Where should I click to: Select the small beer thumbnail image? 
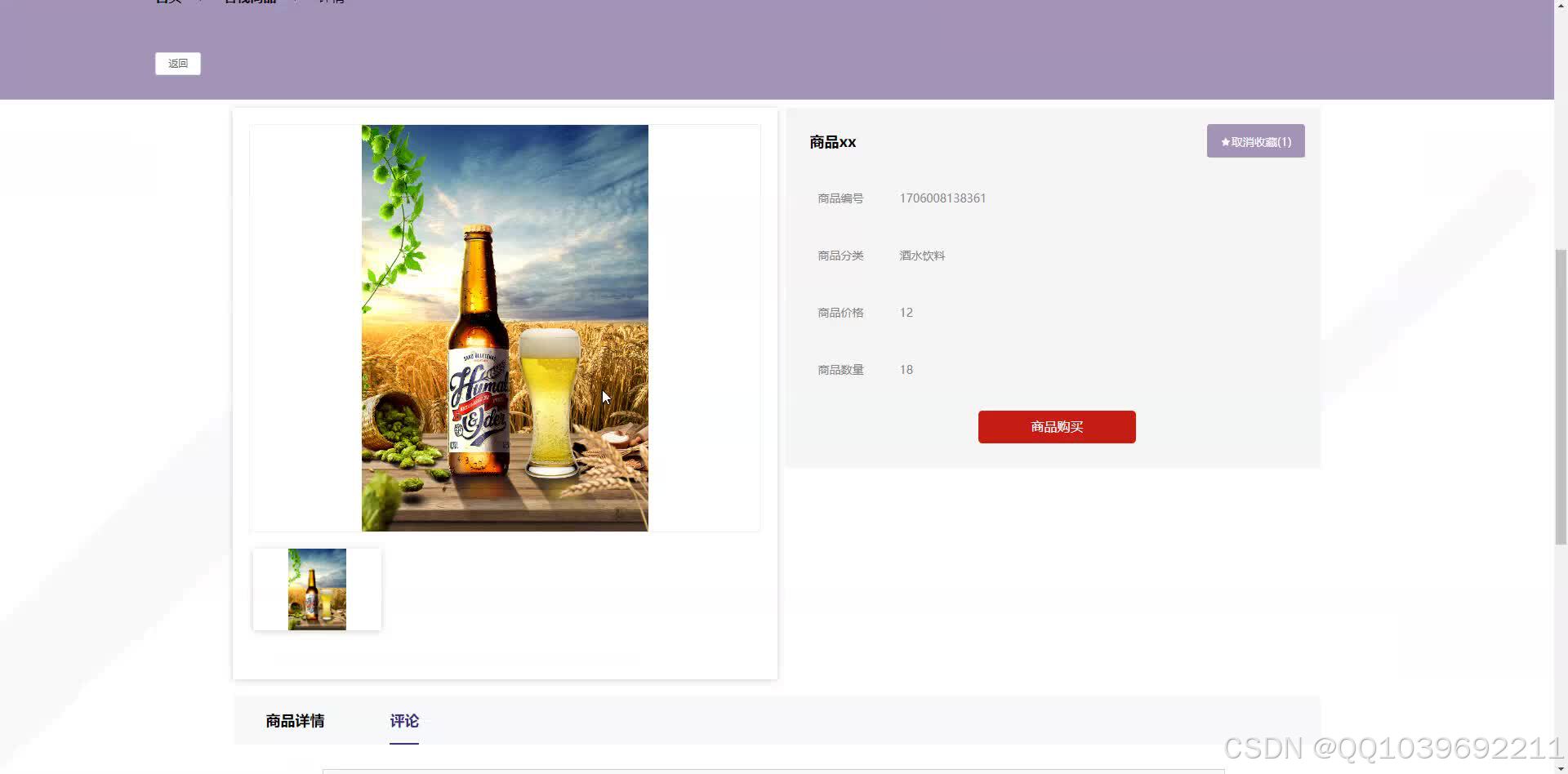317,589
